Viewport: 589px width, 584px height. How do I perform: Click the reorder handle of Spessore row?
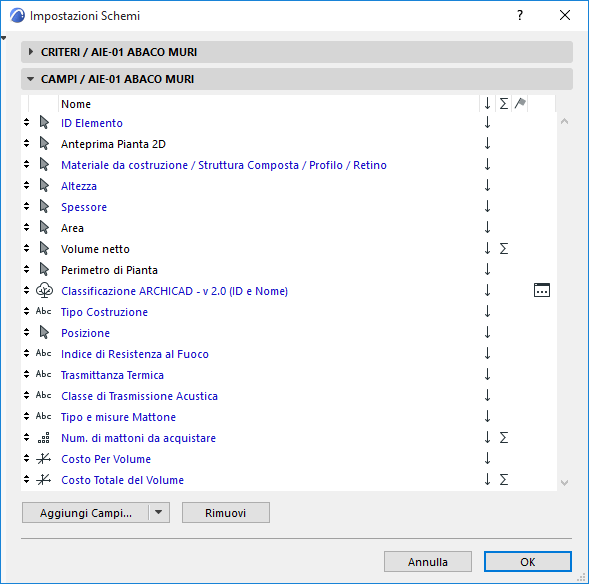coord(26,207)
